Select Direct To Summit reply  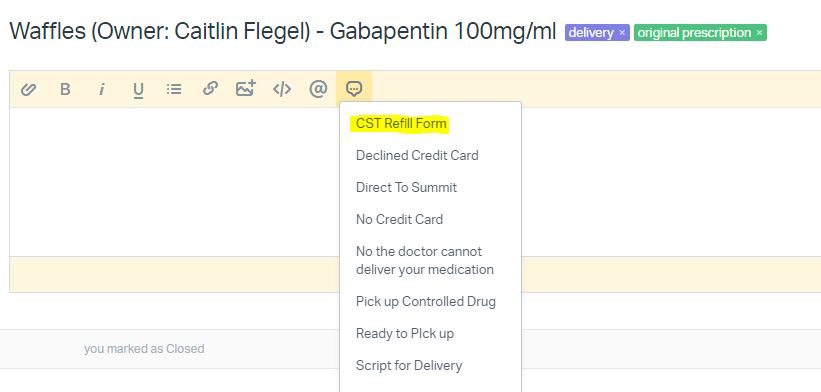tap(406, 187)
